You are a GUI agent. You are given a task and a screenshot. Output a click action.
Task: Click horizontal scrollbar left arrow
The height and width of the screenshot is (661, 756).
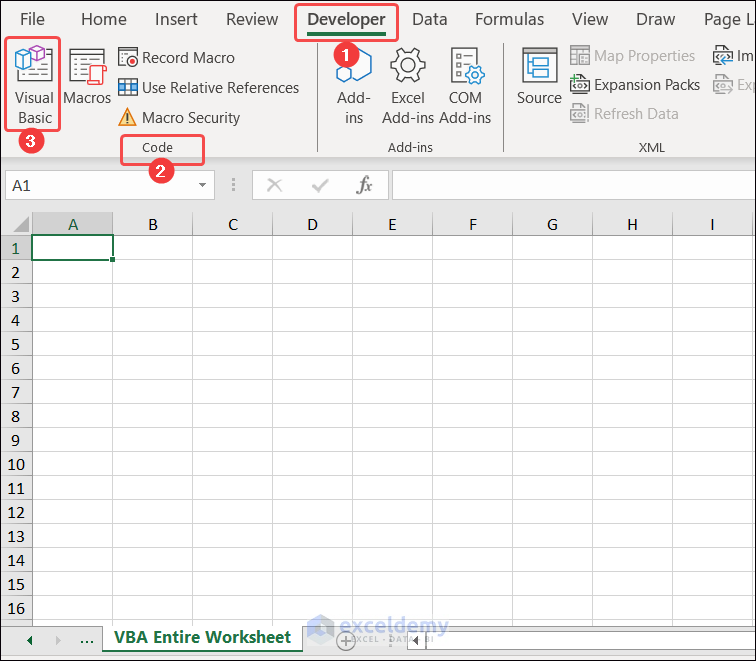pyautogui.click(x=416, y=641)
